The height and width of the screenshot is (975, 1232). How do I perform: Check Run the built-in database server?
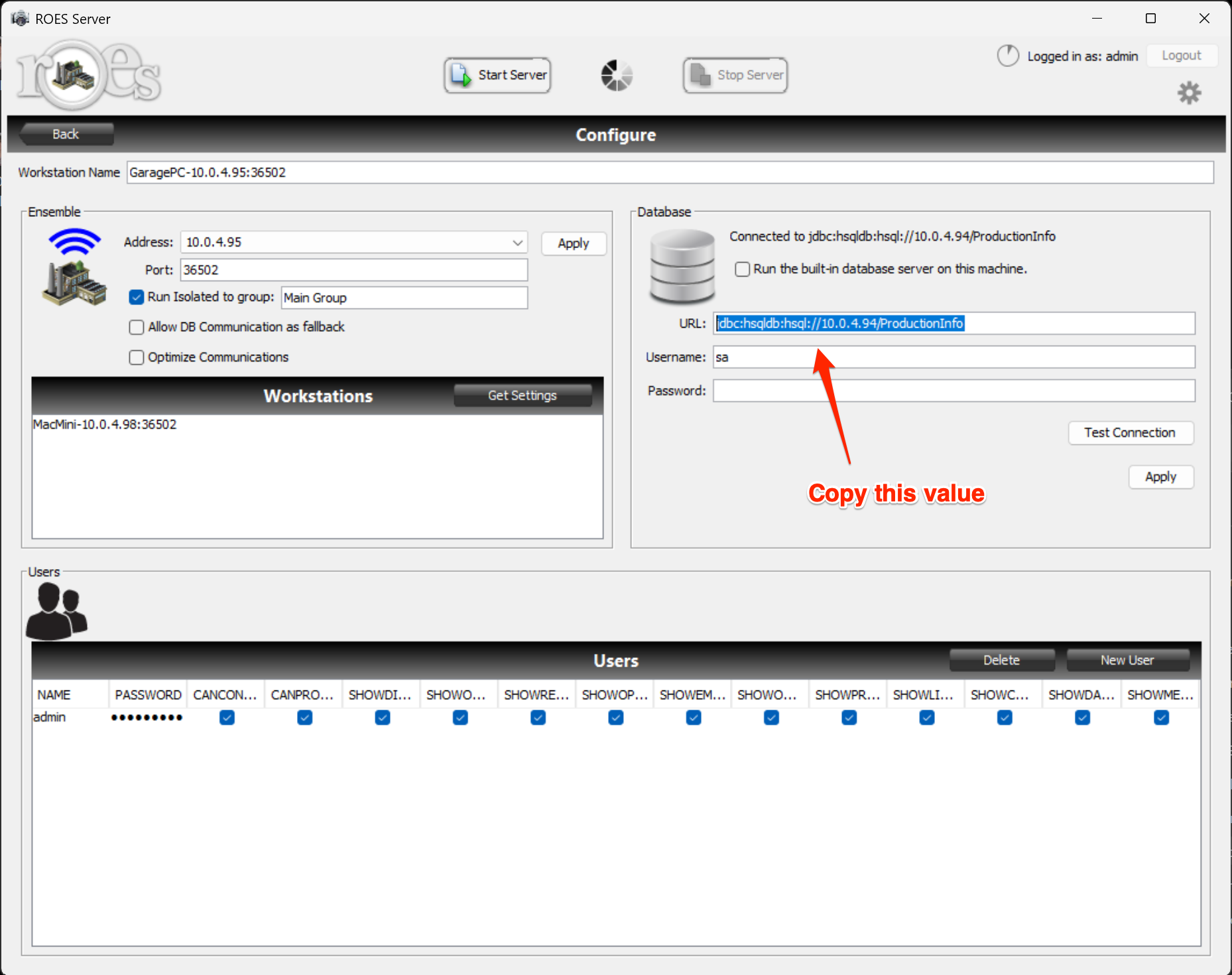point(743,269)
